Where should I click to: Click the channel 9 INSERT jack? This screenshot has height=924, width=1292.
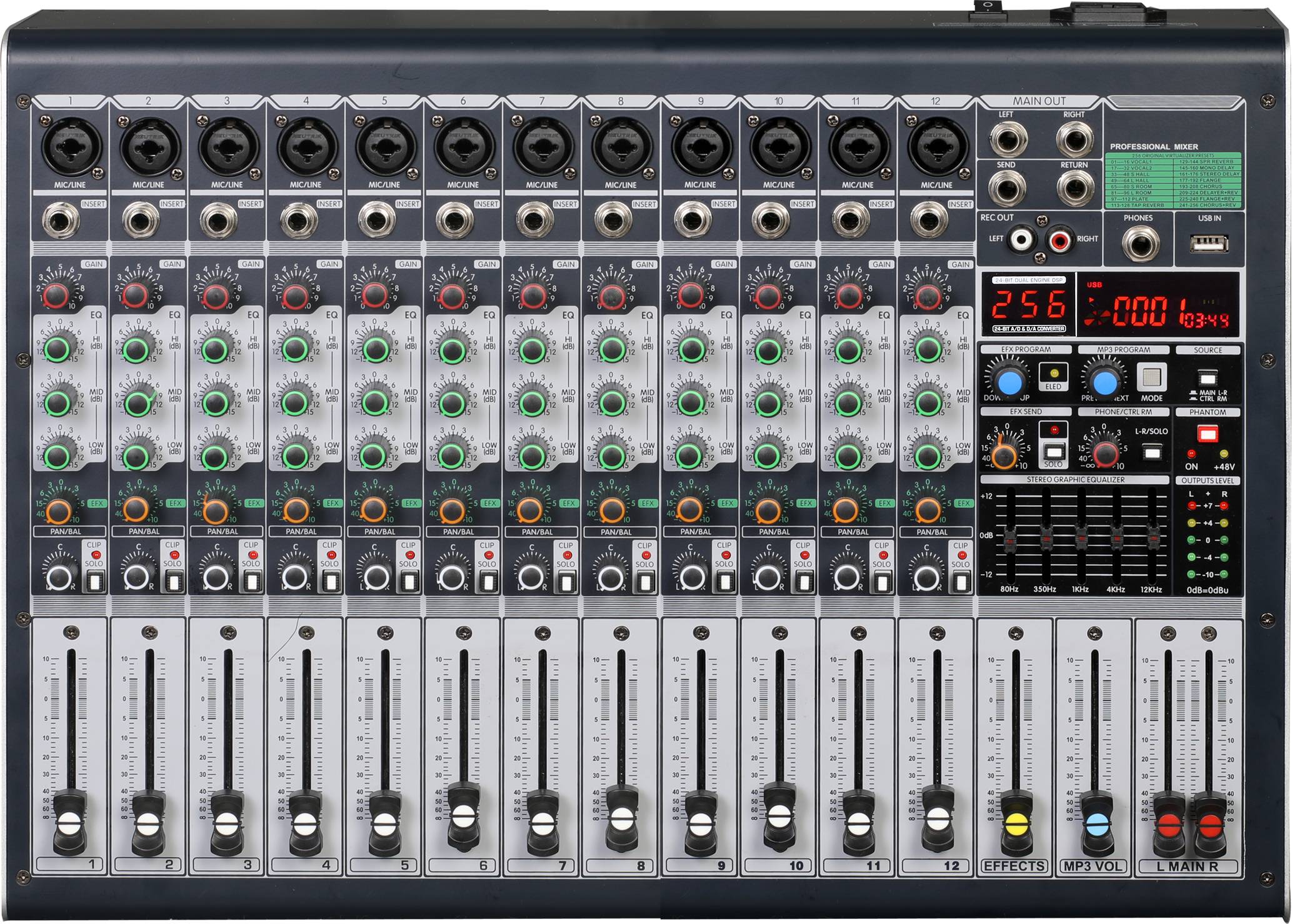(x=692, y=221)
